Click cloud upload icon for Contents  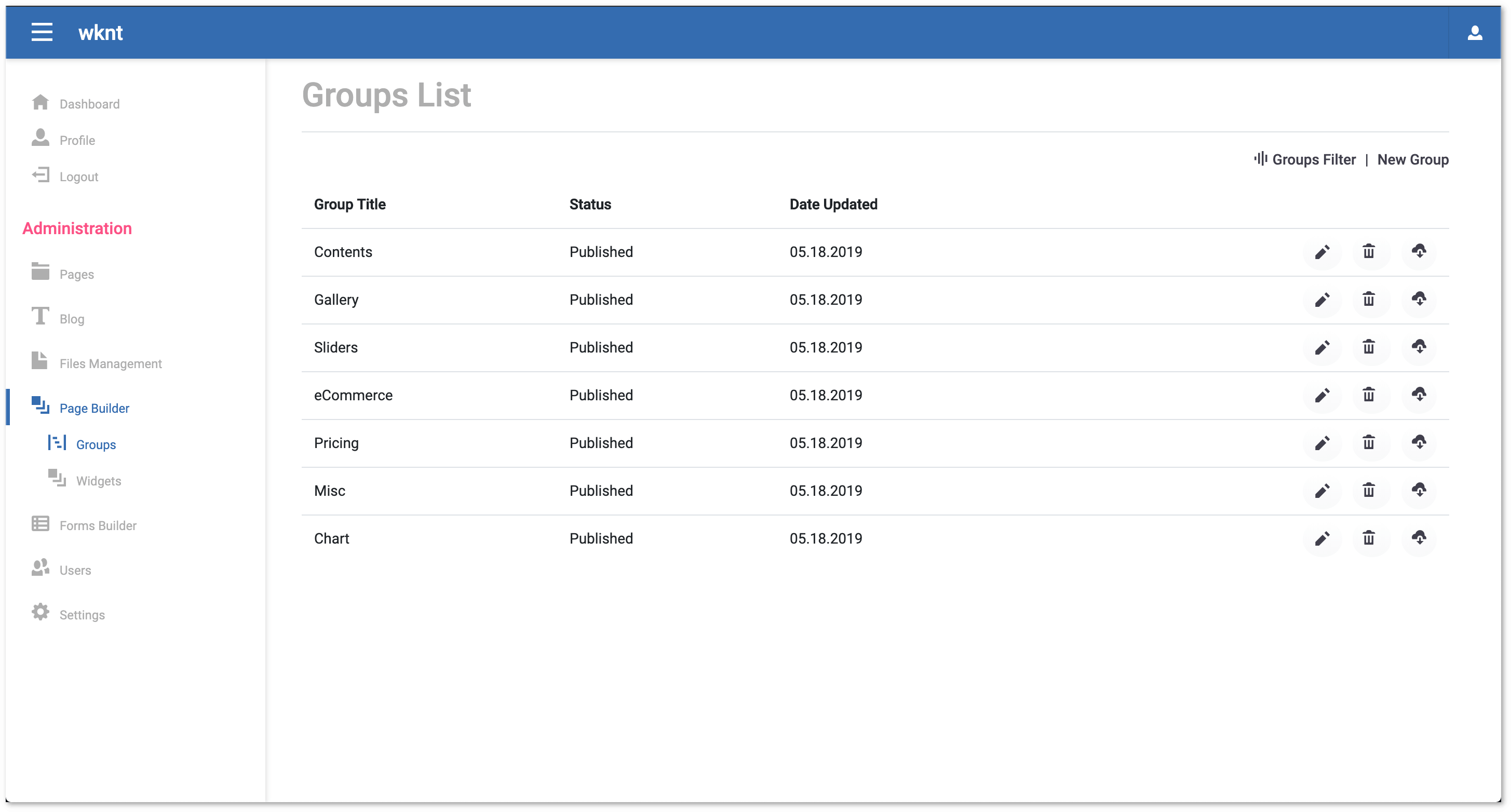1419,252
